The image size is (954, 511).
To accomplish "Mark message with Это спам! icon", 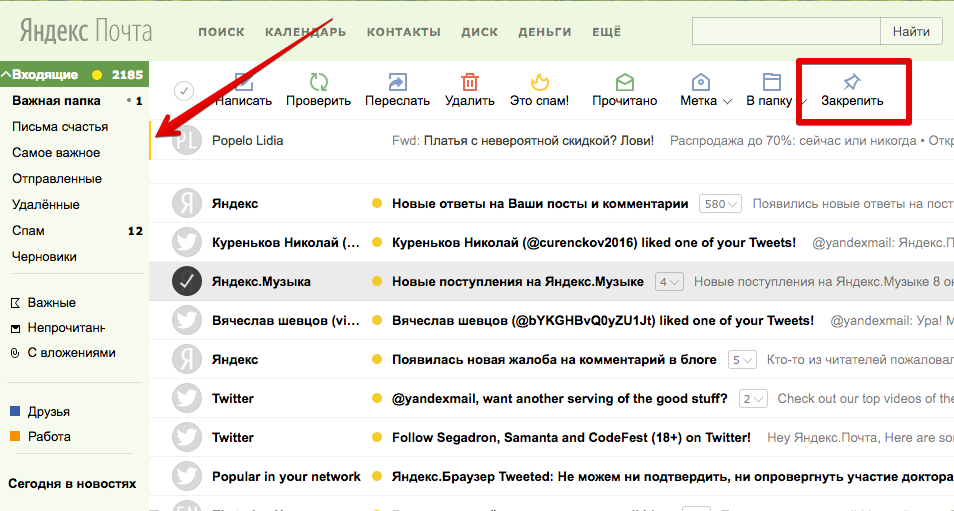I will coord(539,82).
